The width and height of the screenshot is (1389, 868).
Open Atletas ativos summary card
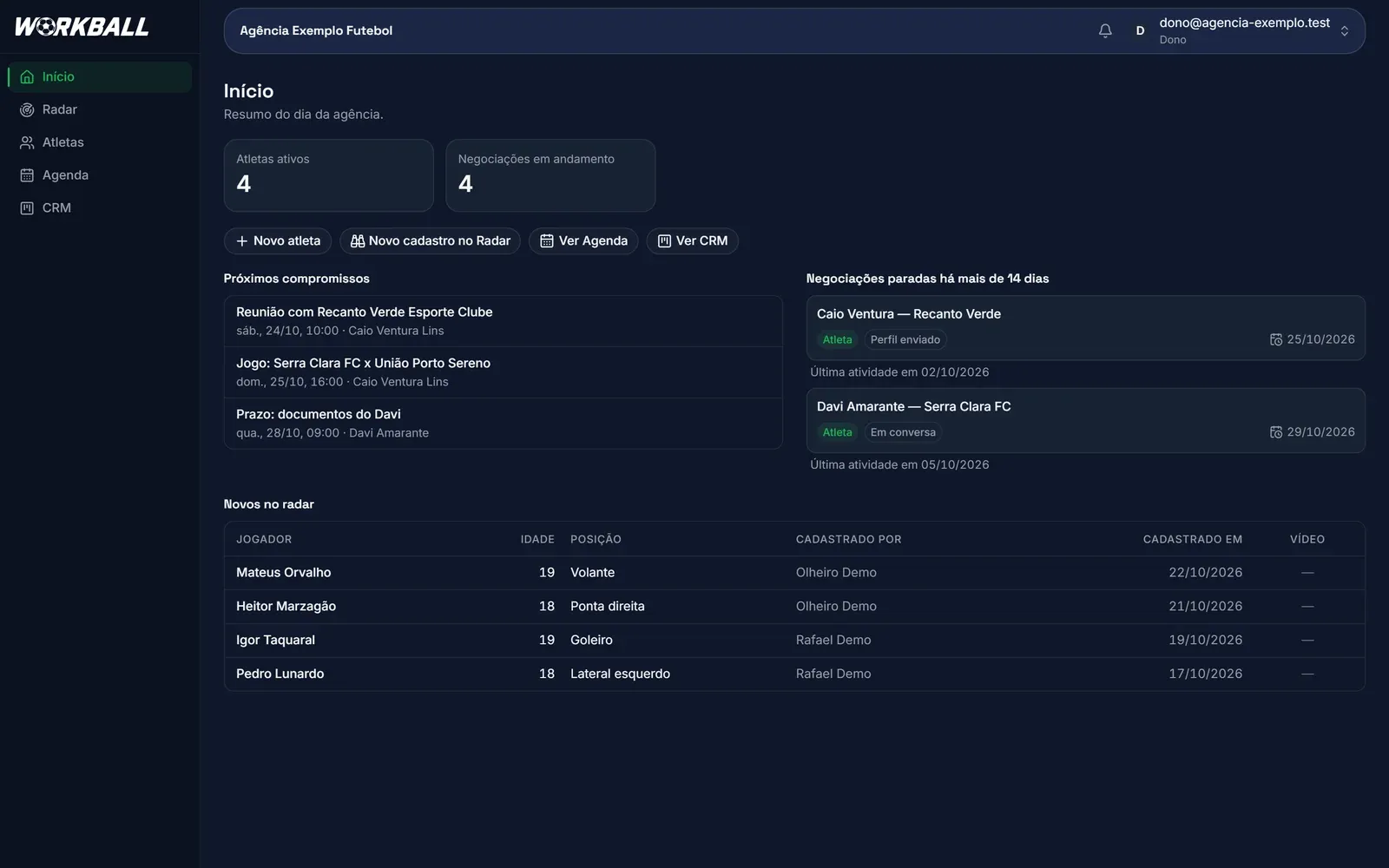pyautogui.click(x=329, y=175)
